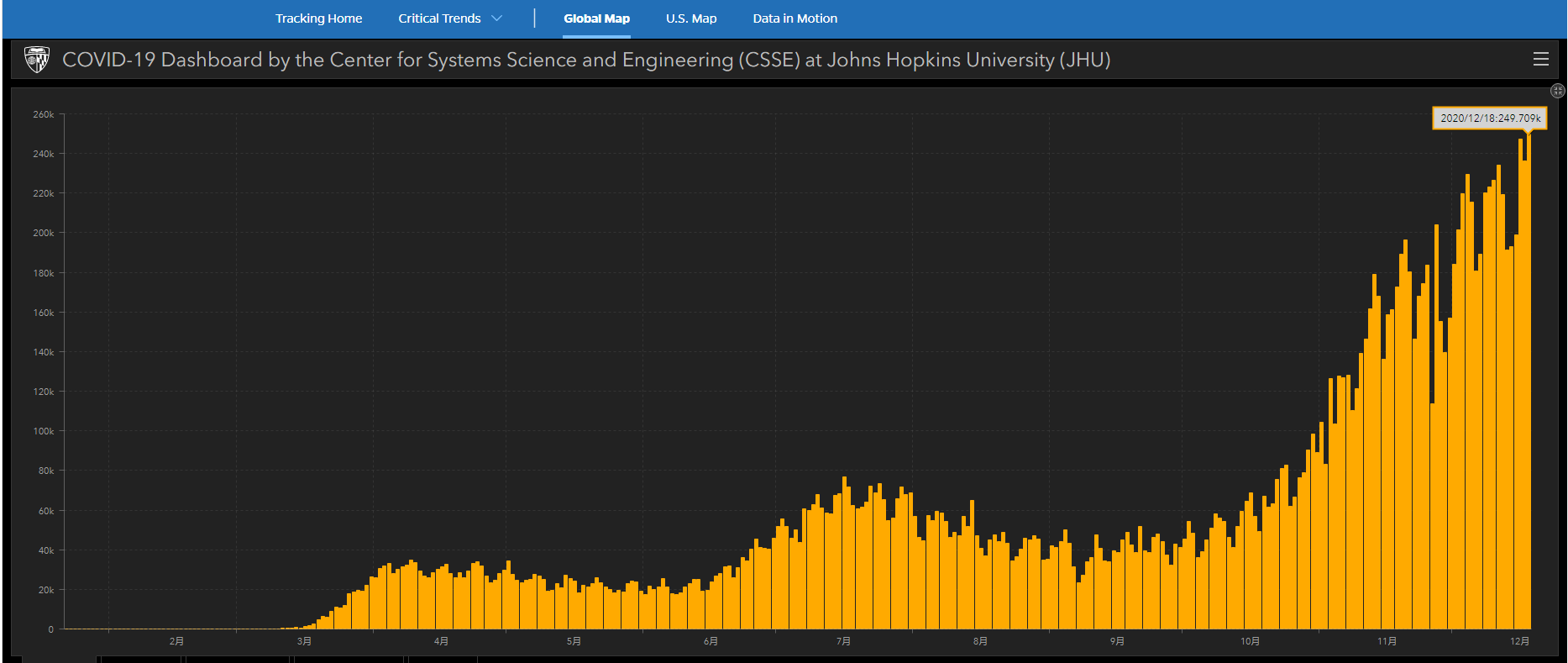
Task: Open the Critical Trends menu label
Action: [439, 18]
